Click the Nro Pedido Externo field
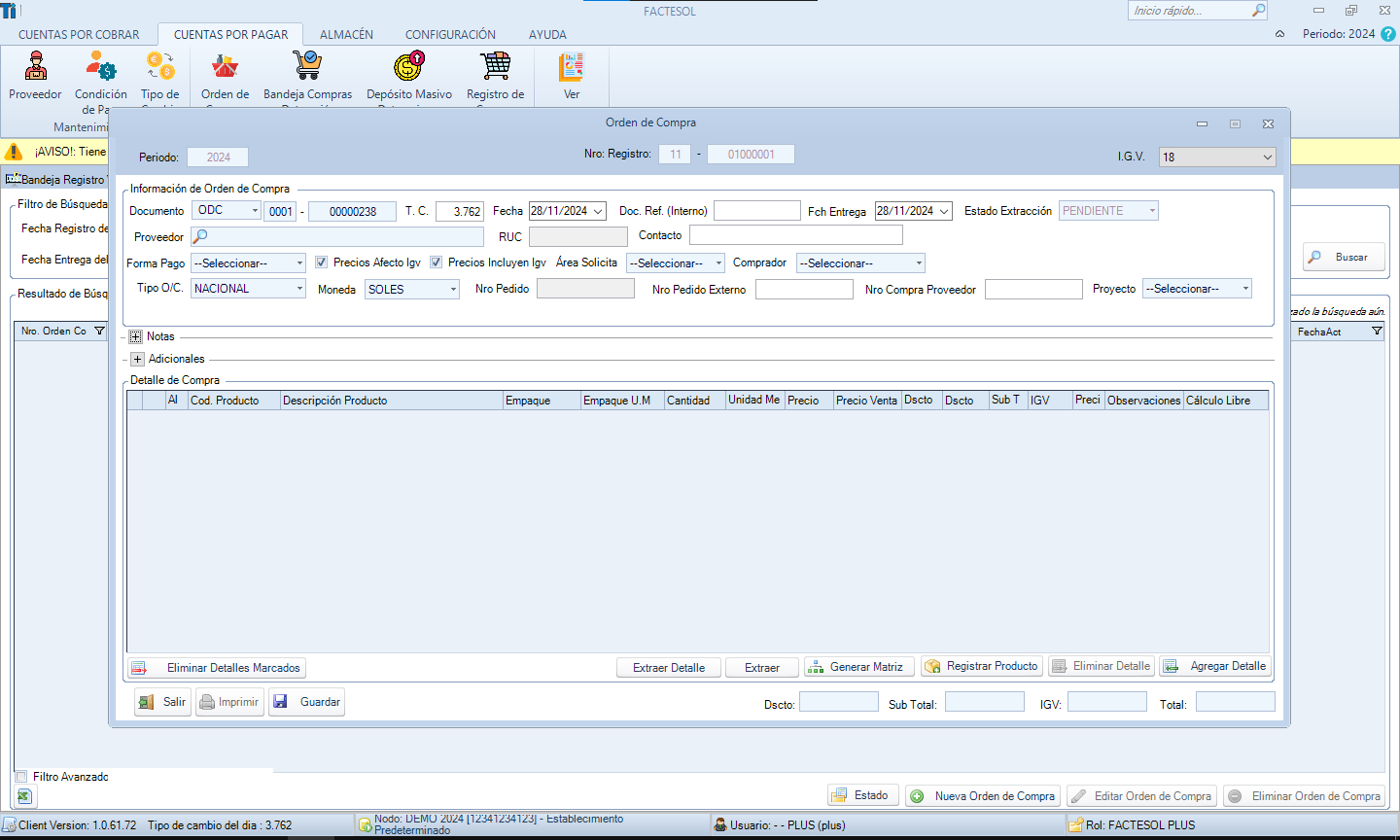Image resolution: width=1400 pixels, height=840 pixels. 803,290
